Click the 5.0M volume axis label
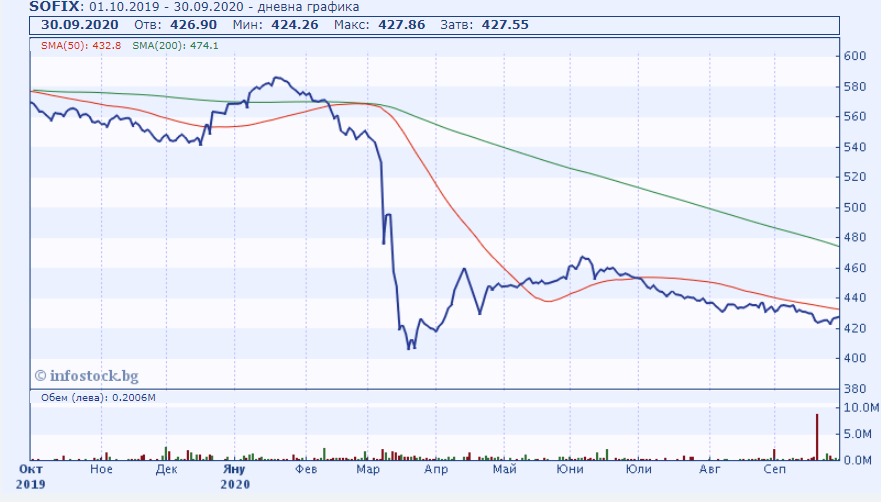The image size is (881, 502). click(858, 434)
